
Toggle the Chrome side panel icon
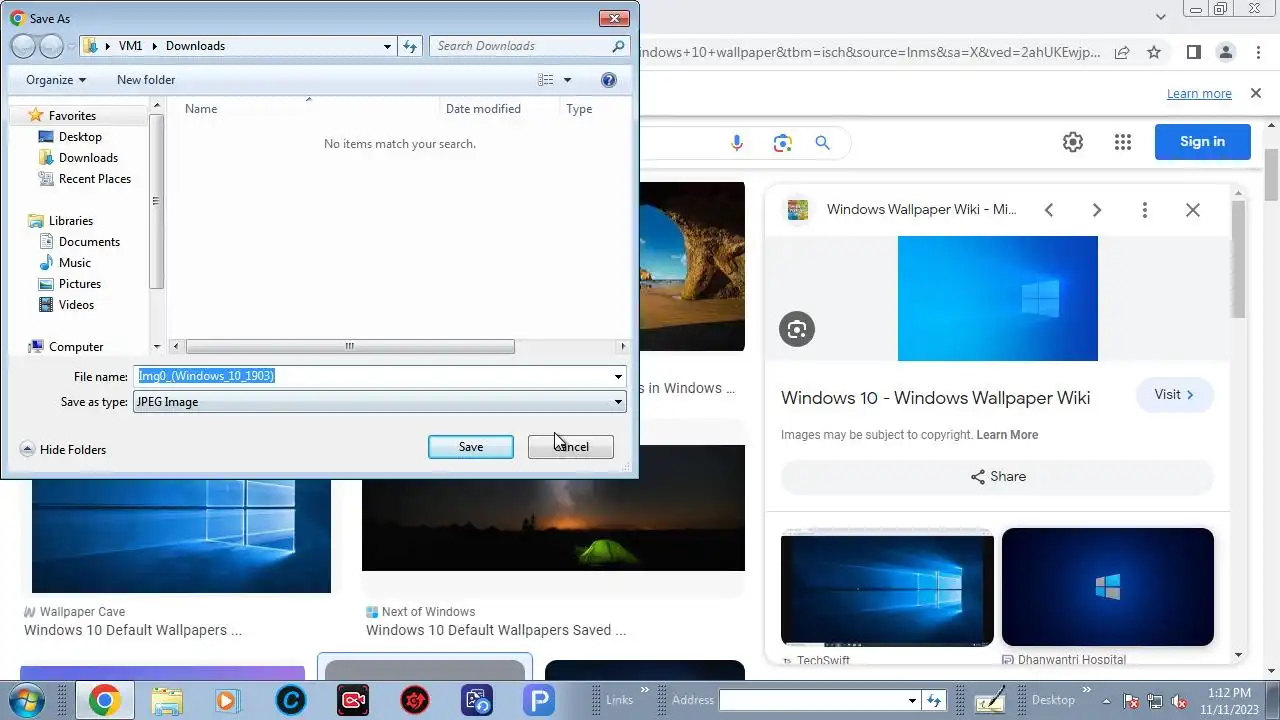pos(1194,52)
